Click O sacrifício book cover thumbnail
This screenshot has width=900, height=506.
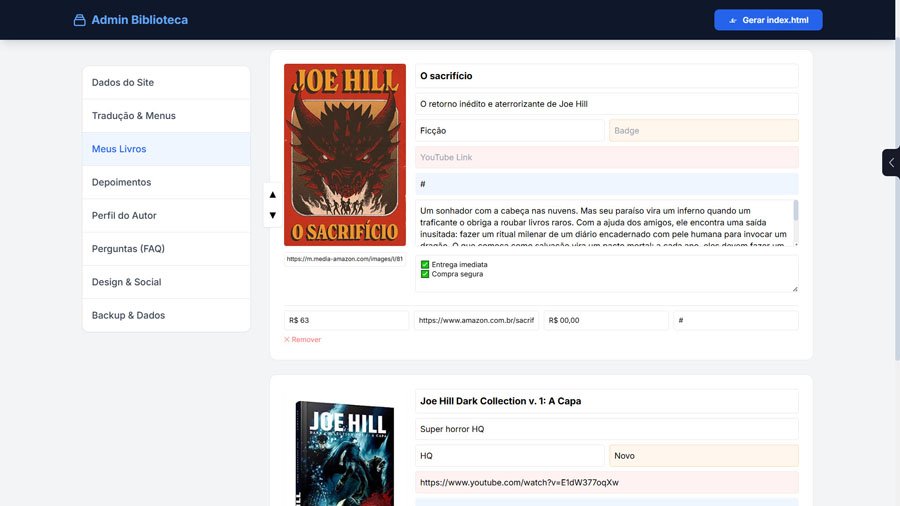pos(345,155)
